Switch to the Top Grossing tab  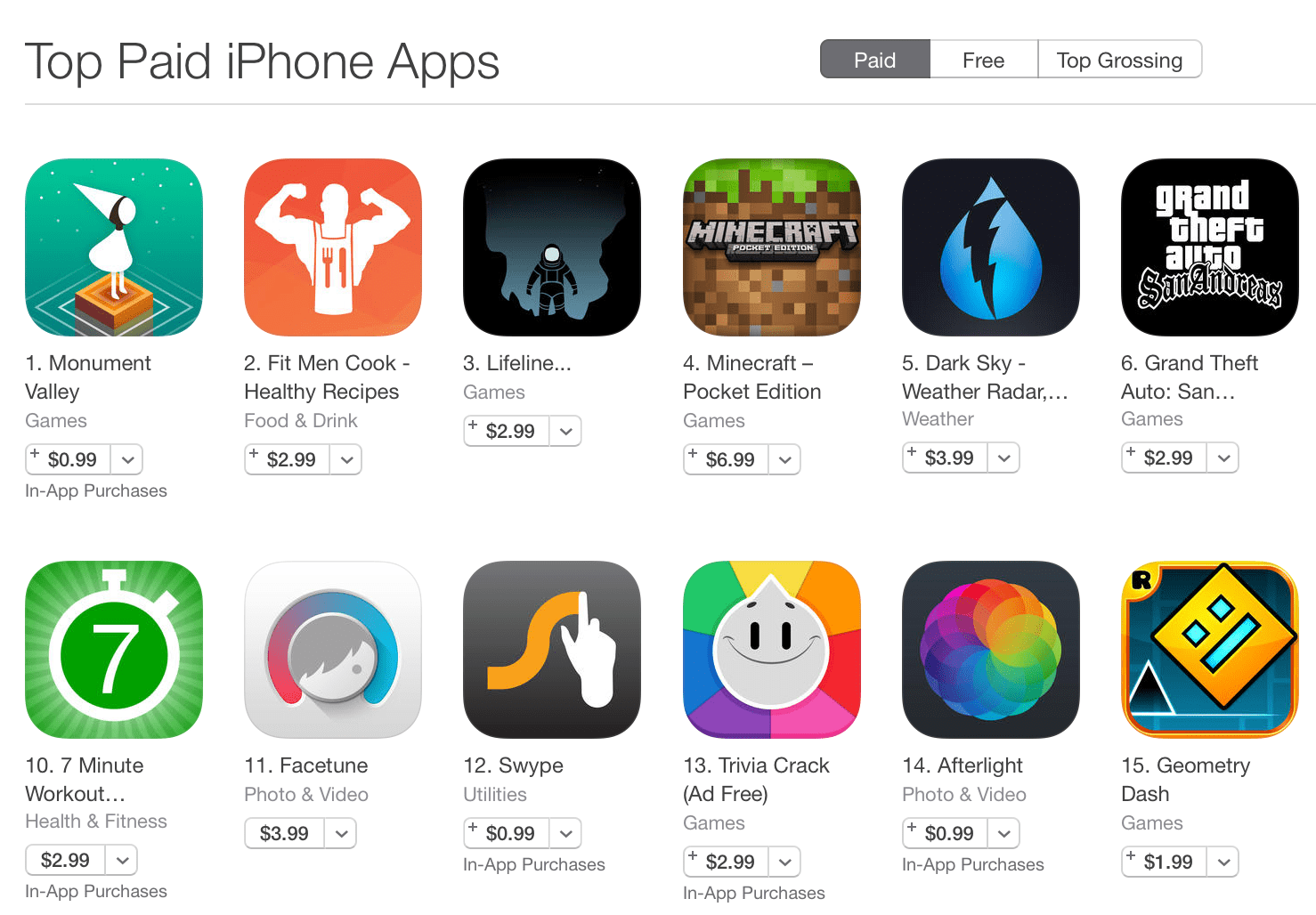tap(1120, 60)
